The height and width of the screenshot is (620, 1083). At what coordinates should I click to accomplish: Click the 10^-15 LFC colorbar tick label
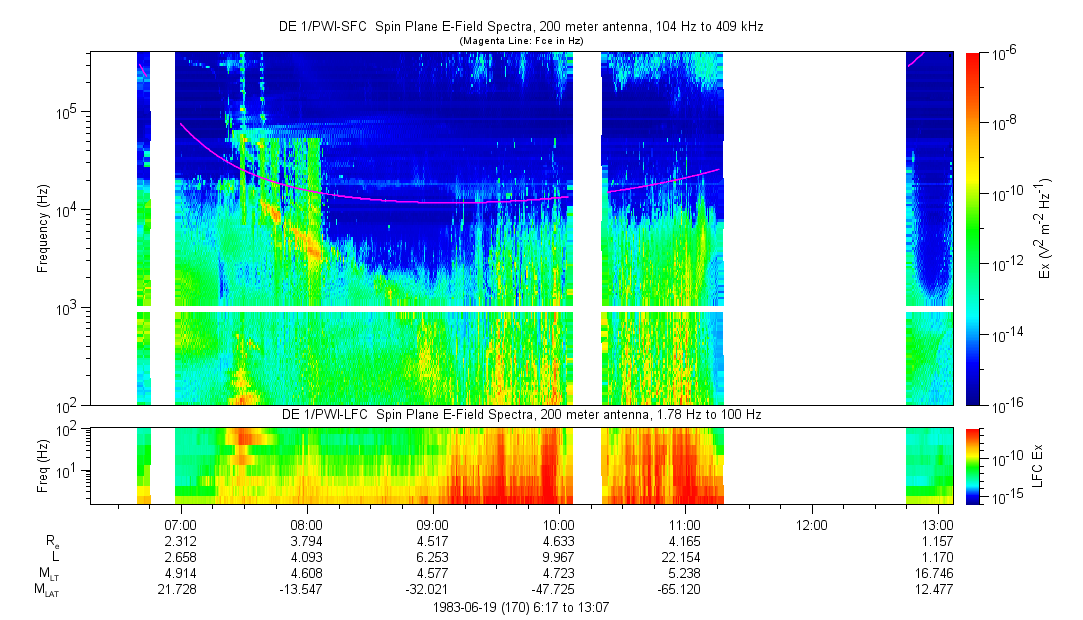pos(1006,498)
